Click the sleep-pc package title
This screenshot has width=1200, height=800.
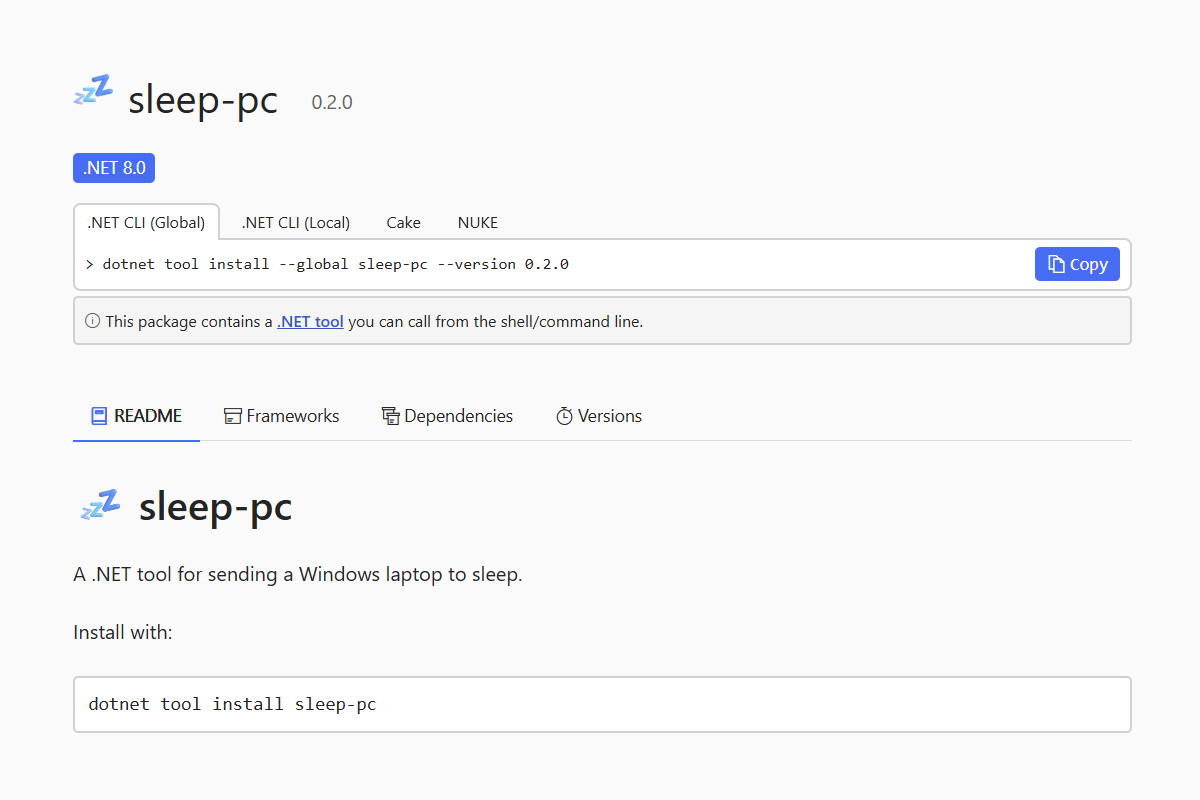(x=203, y=101)
